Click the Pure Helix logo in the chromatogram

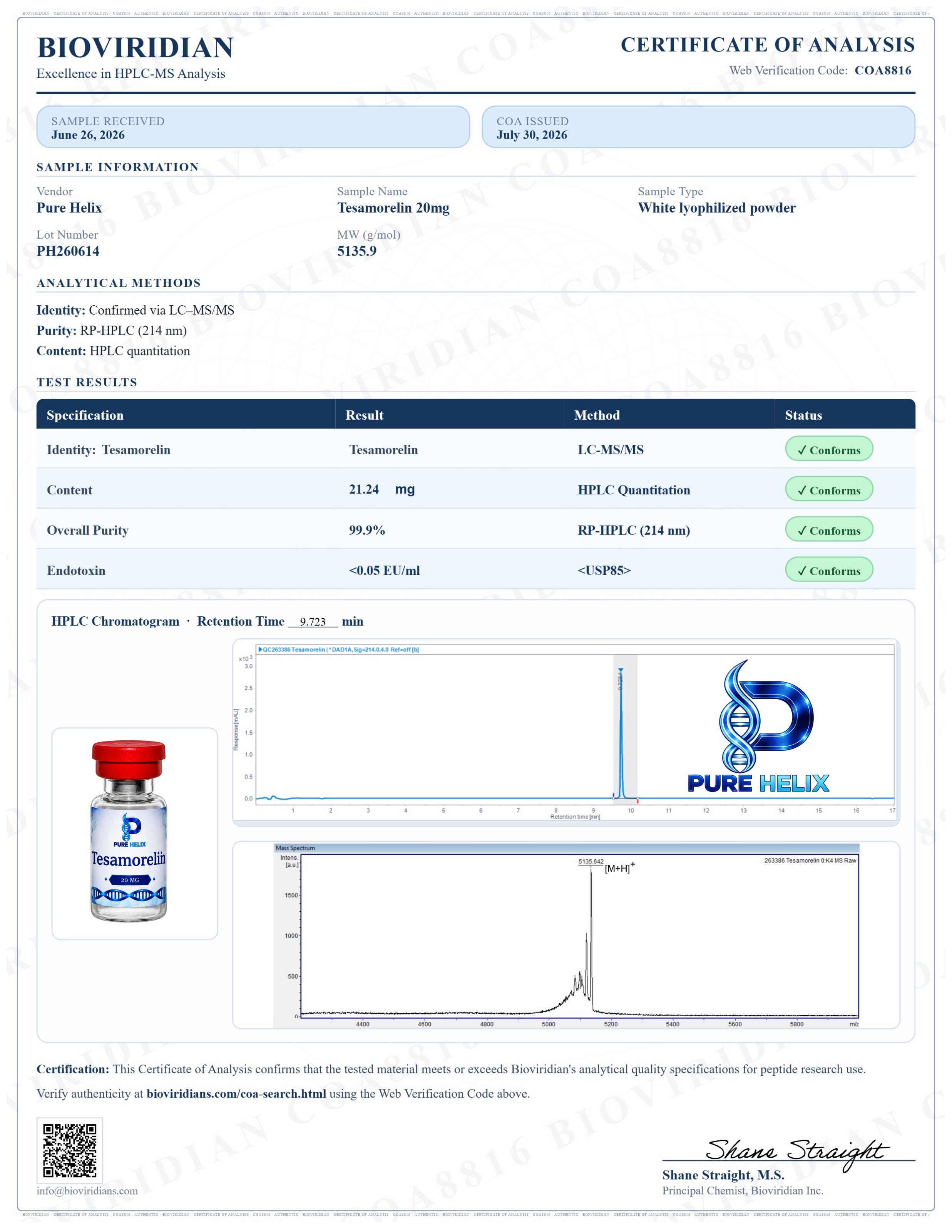(758, 726)
